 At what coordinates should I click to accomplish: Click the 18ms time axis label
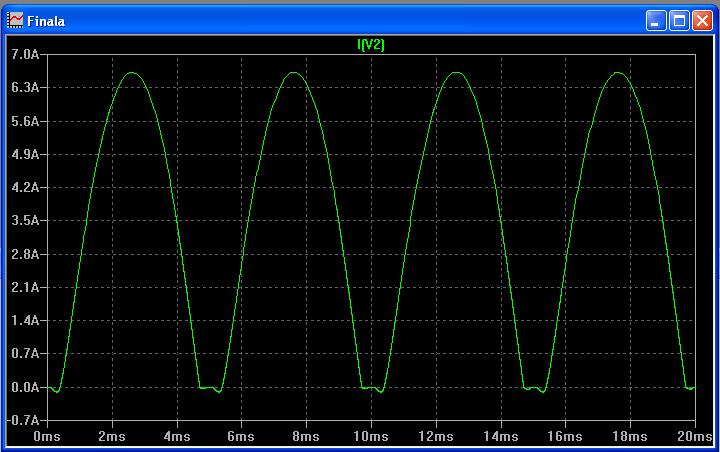(630, 436)
